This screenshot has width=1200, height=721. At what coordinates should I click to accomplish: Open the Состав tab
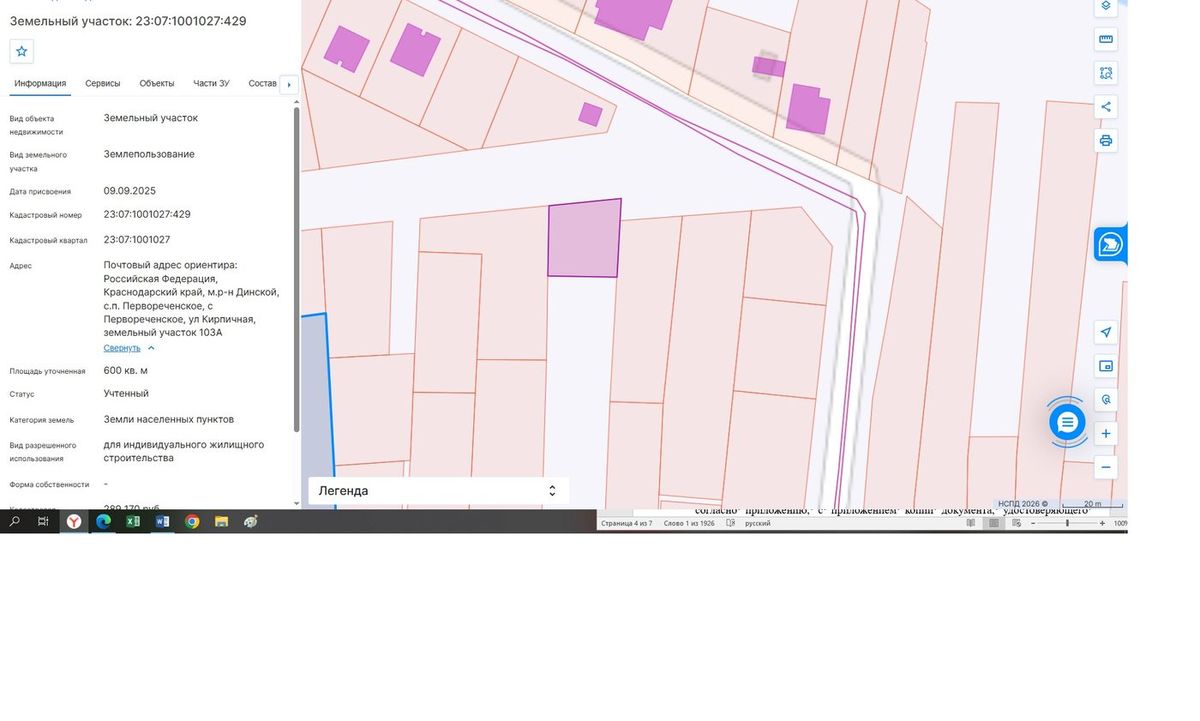pyautogui.click(x=262, y=83)
